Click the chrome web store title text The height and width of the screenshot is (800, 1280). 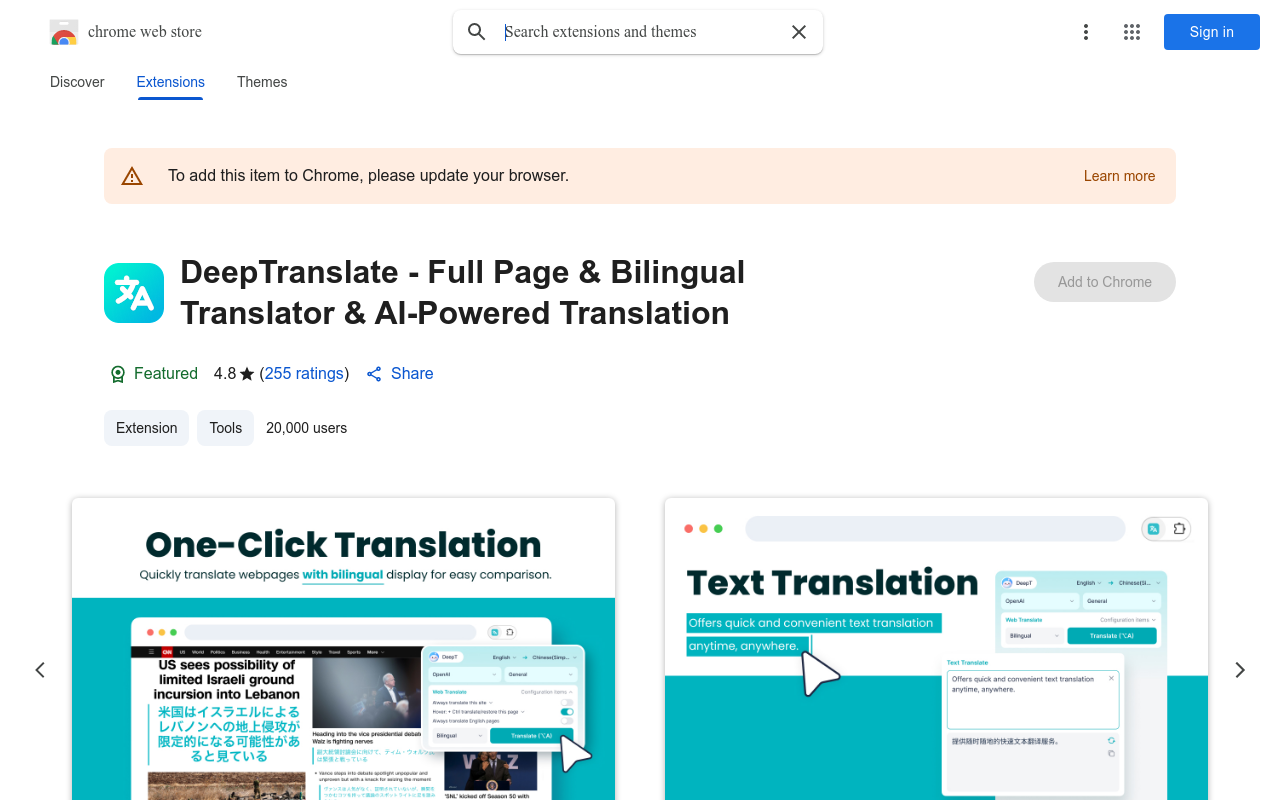(145, 32)
